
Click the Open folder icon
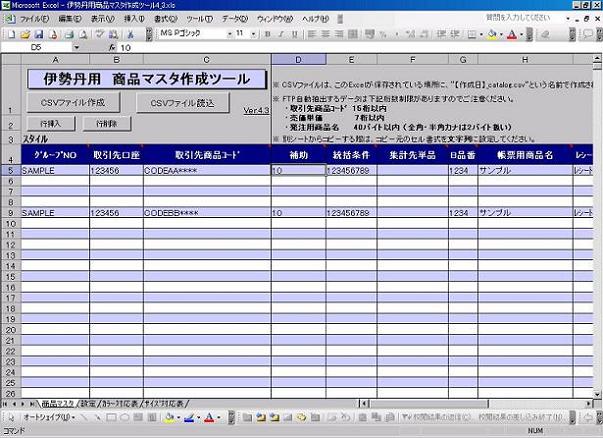click(x=25, y=35)
